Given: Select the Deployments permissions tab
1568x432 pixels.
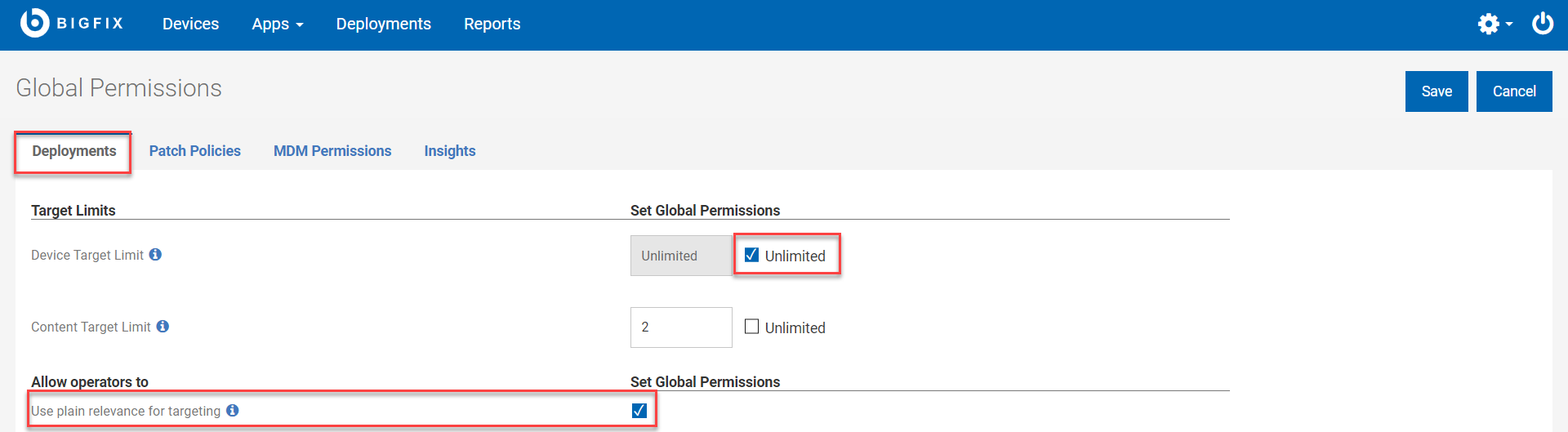Looking at the screenshot, I should [x=73, y=151].
